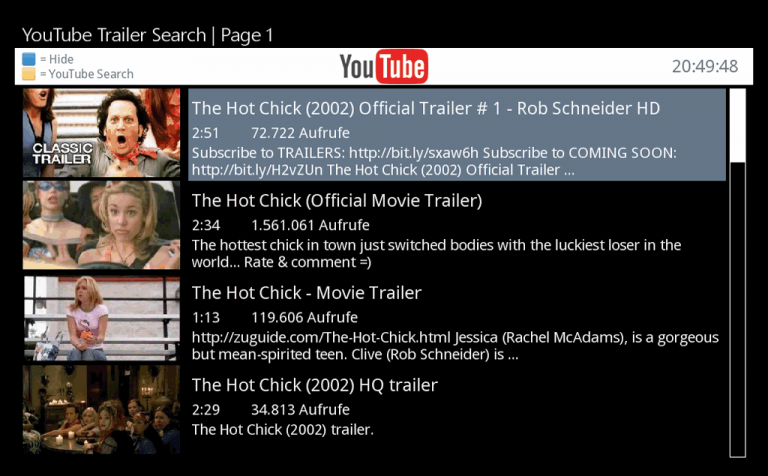Select The Hot Chick - Movie Trailer title
This screenshot has height=476, width=768.
tap(307, 293)
